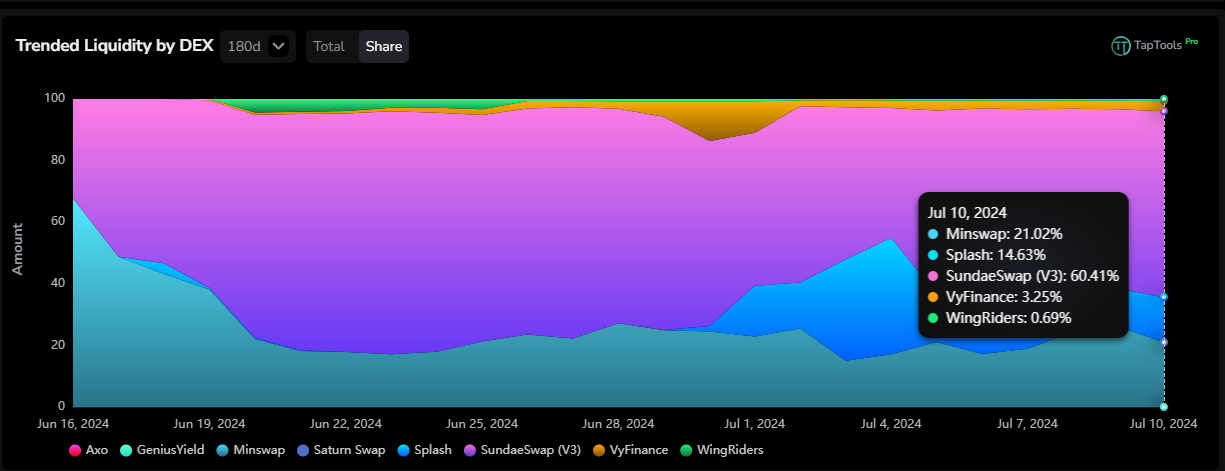Click the Minswap: 21.02% tooltip entry
Viewport: 1225px width, 471px height.
click(996, 234)
